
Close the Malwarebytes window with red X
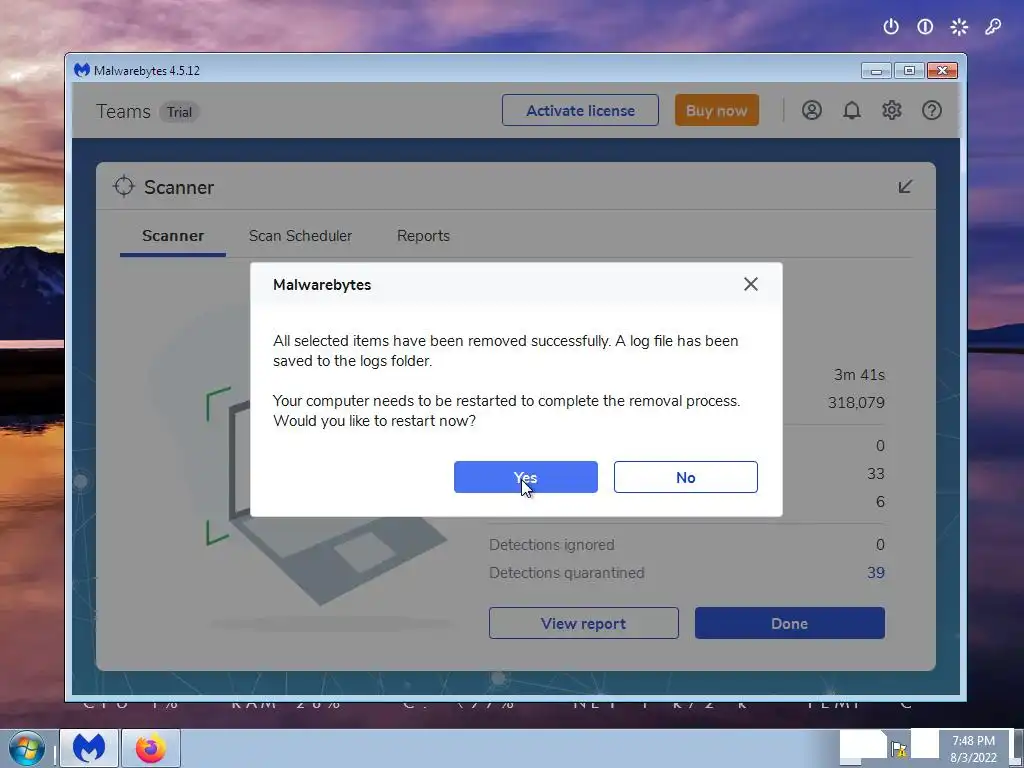tap(942, 71)
